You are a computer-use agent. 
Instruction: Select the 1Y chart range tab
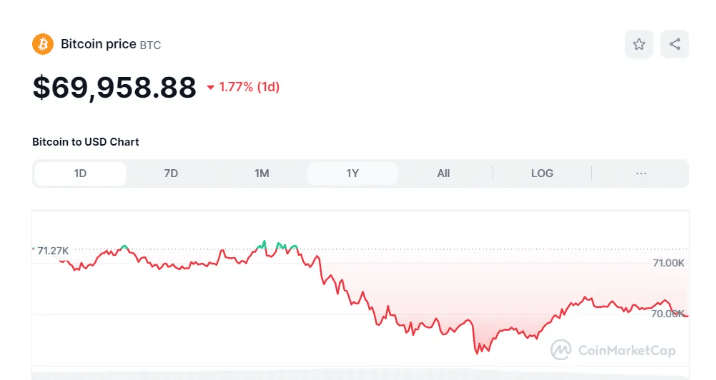[353, 174]
